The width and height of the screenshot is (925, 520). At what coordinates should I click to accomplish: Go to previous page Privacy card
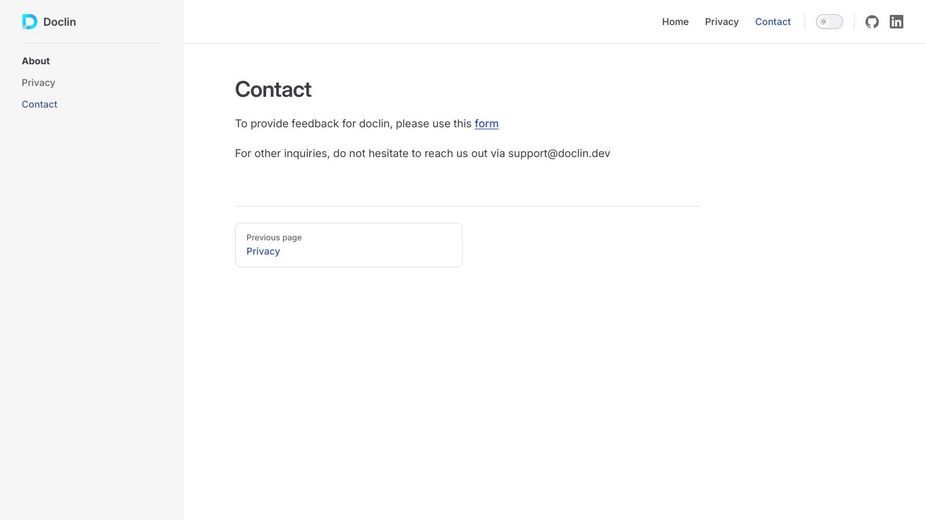[349, 245]
